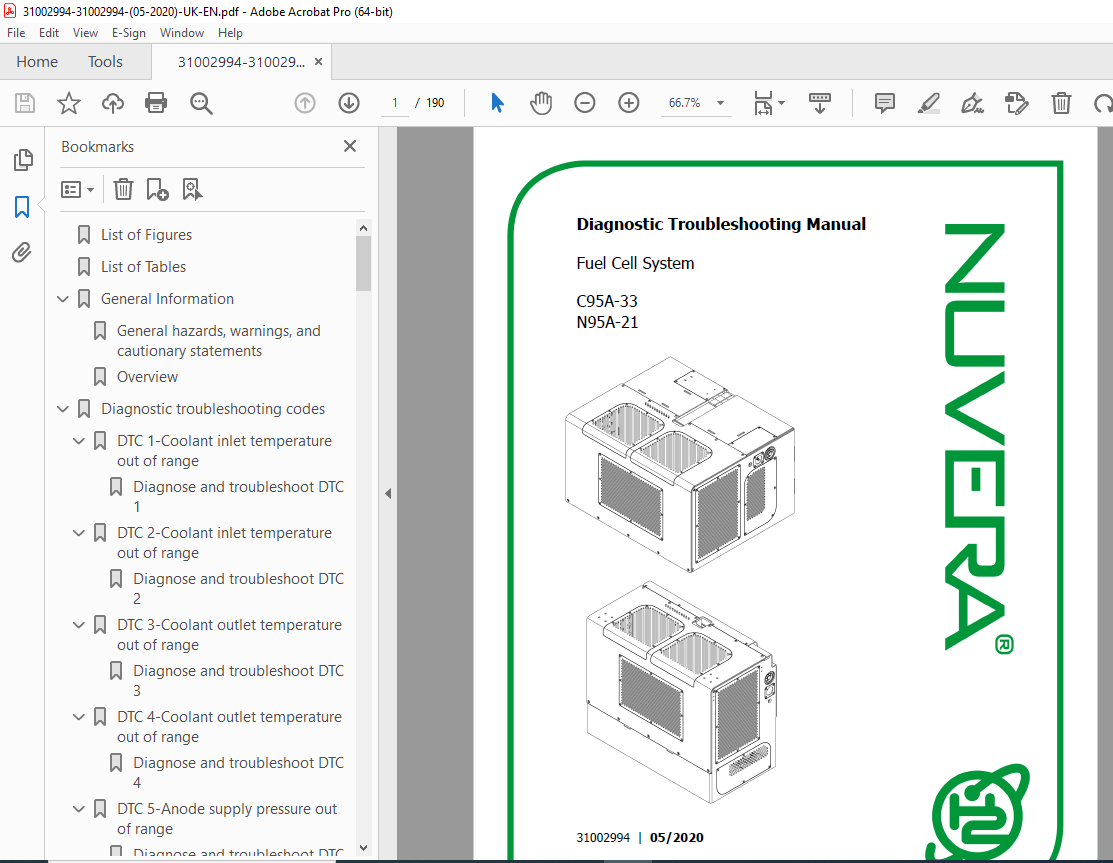This screenshot has height=863, width=1113.
Task: Open the bookmarks options dropdown
Action: (x=77, y=189)
